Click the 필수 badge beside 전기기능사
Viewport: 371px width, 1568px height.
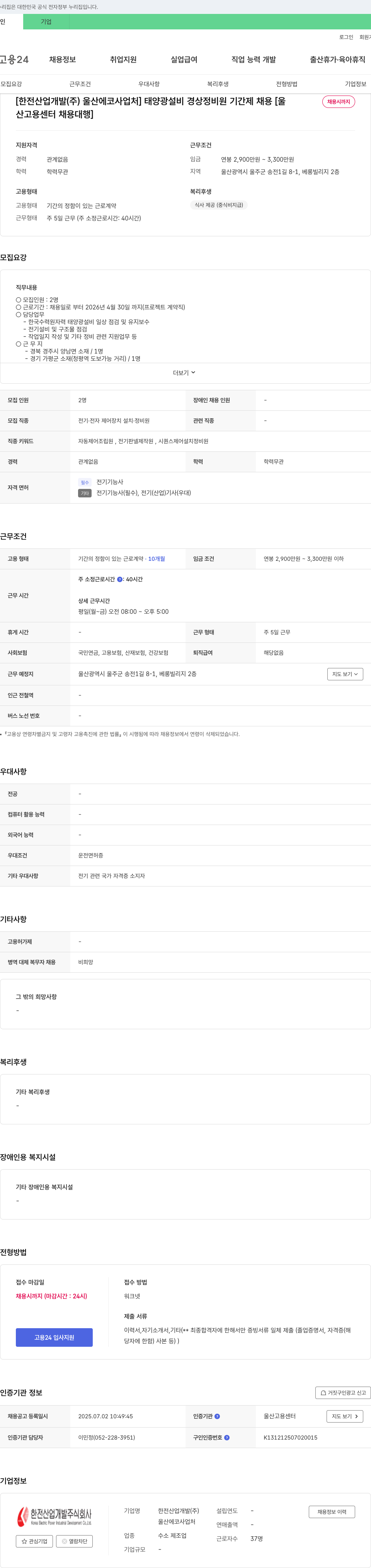click(85, 482)
